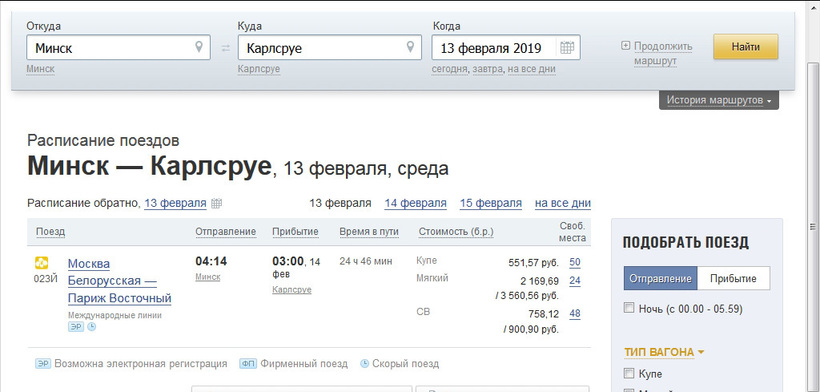Focus the Откуда input with Минск
Screen dimensions: 820x392
(x=118, y=48)
